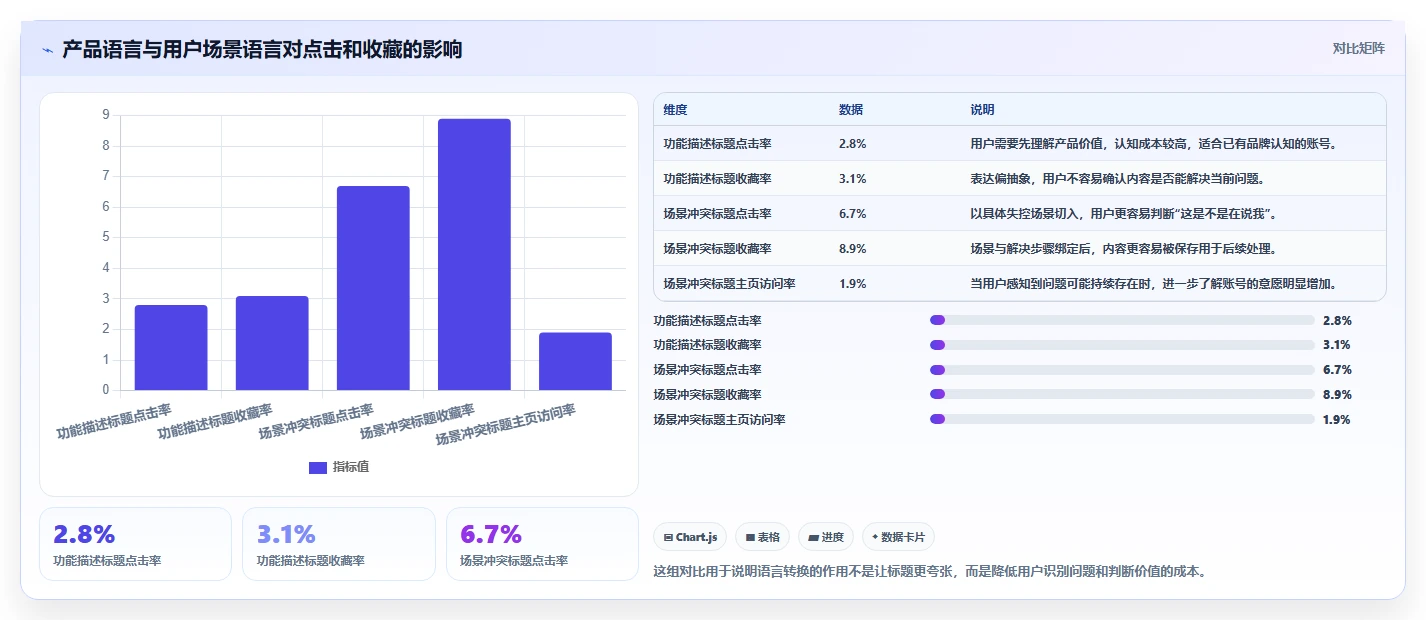Click the lightning icon beside the title
1426x620 pixels.
coord(48,50)
